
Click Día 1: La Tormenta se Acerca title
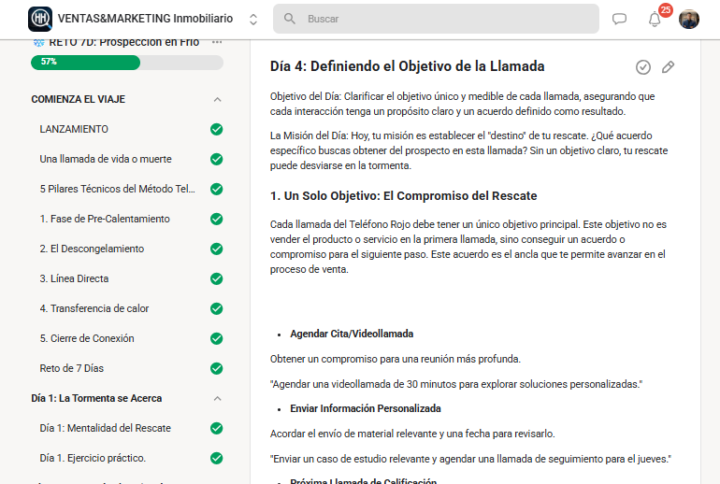coord(96,399)
